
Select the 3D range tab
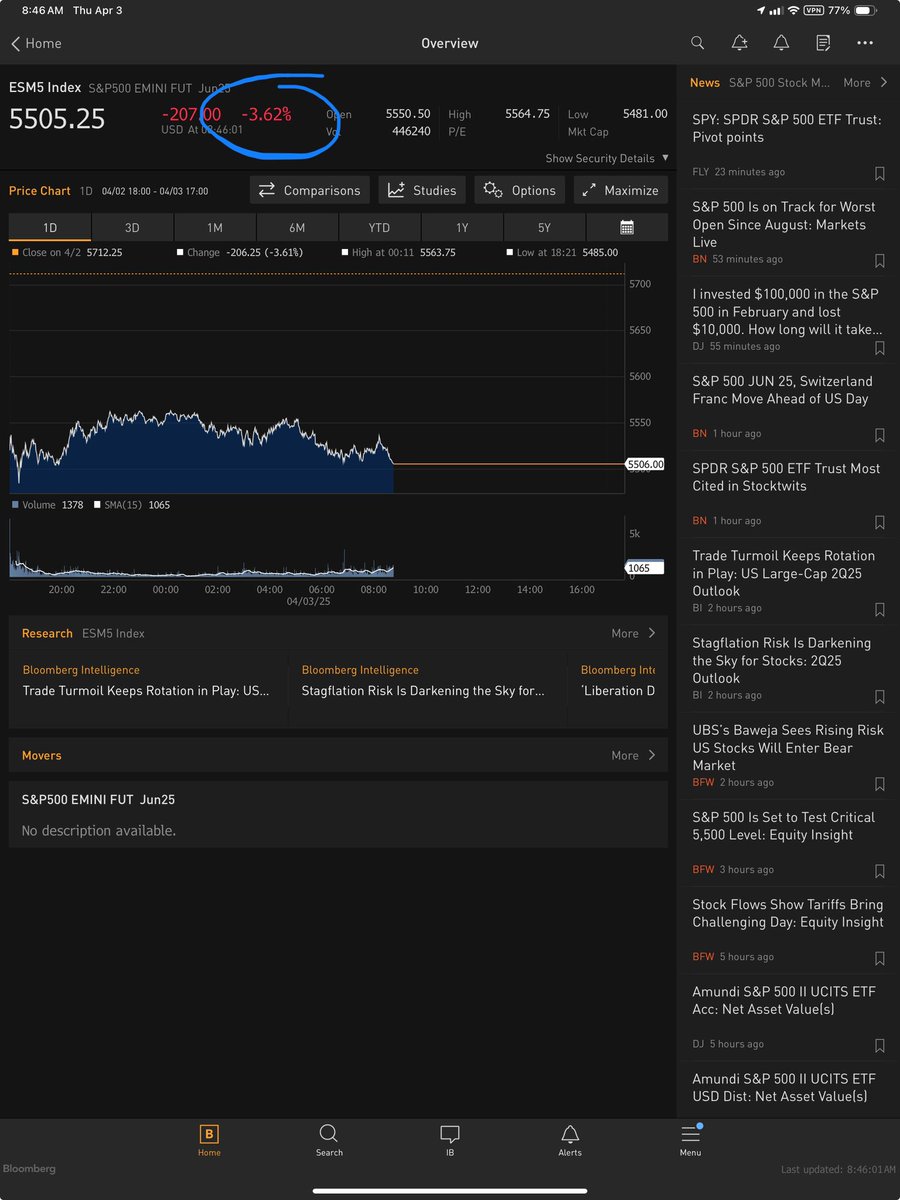click(132, 227)
